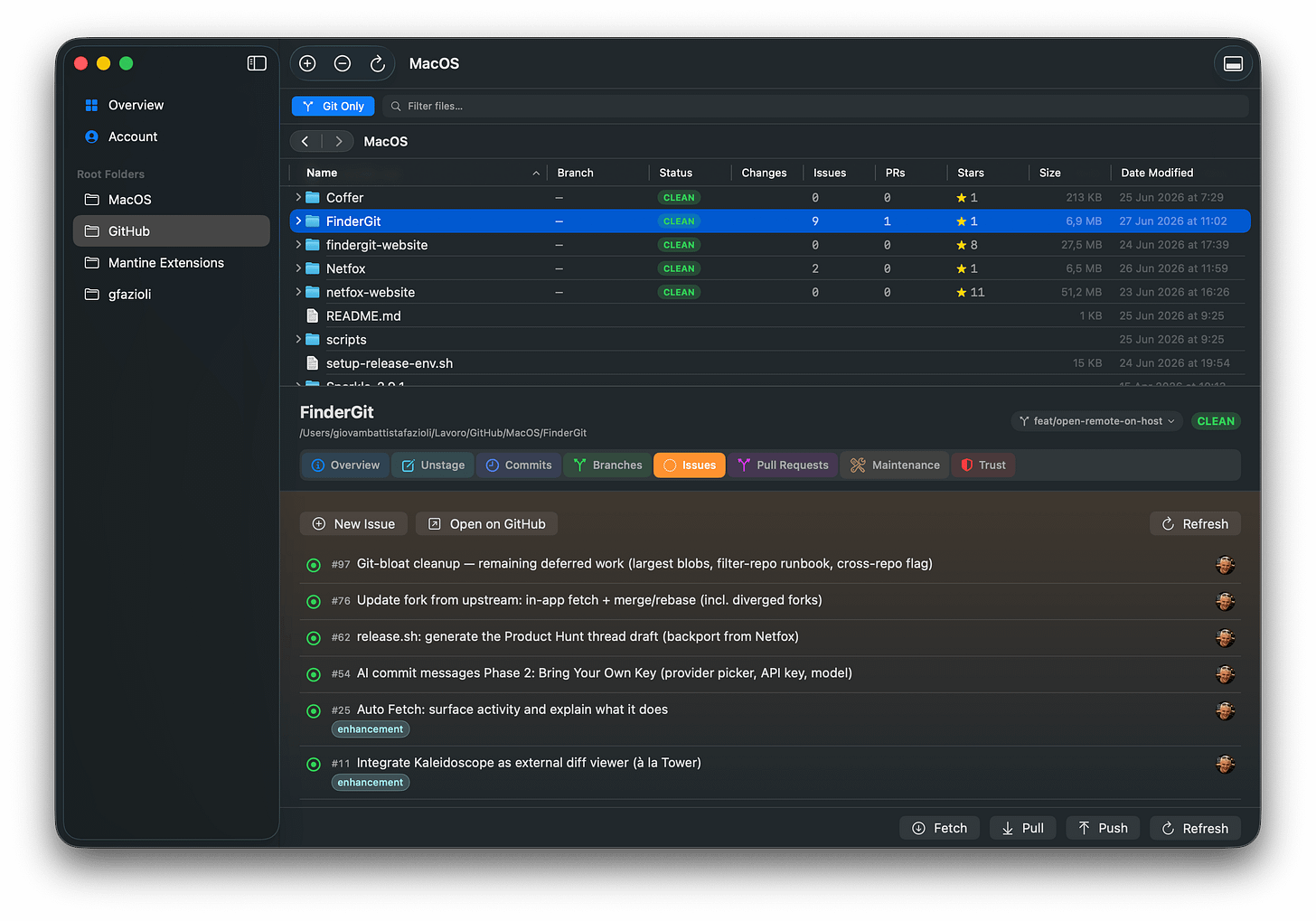Create a New Issue
This screenshot has width=1316, height=921.
coord(353,523)
